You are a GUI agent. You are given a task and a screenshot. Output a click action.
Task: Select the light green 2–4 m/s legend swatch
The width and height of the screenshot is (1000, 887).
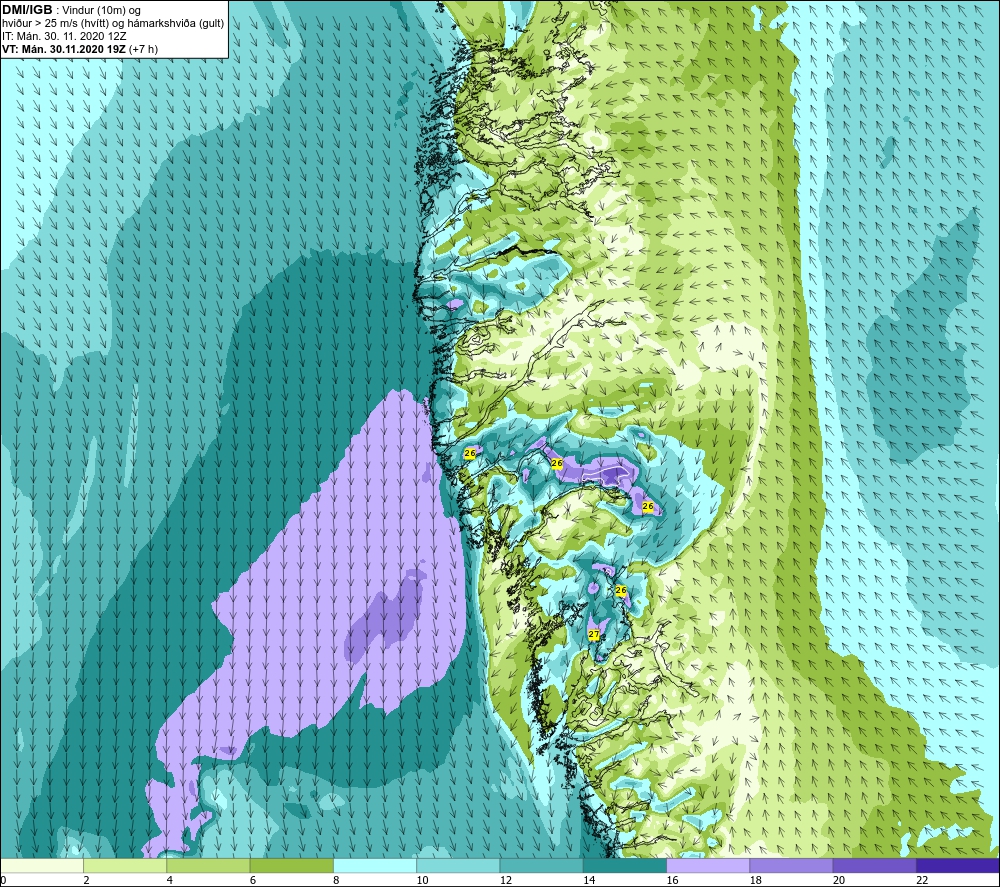tap(125, 865)
